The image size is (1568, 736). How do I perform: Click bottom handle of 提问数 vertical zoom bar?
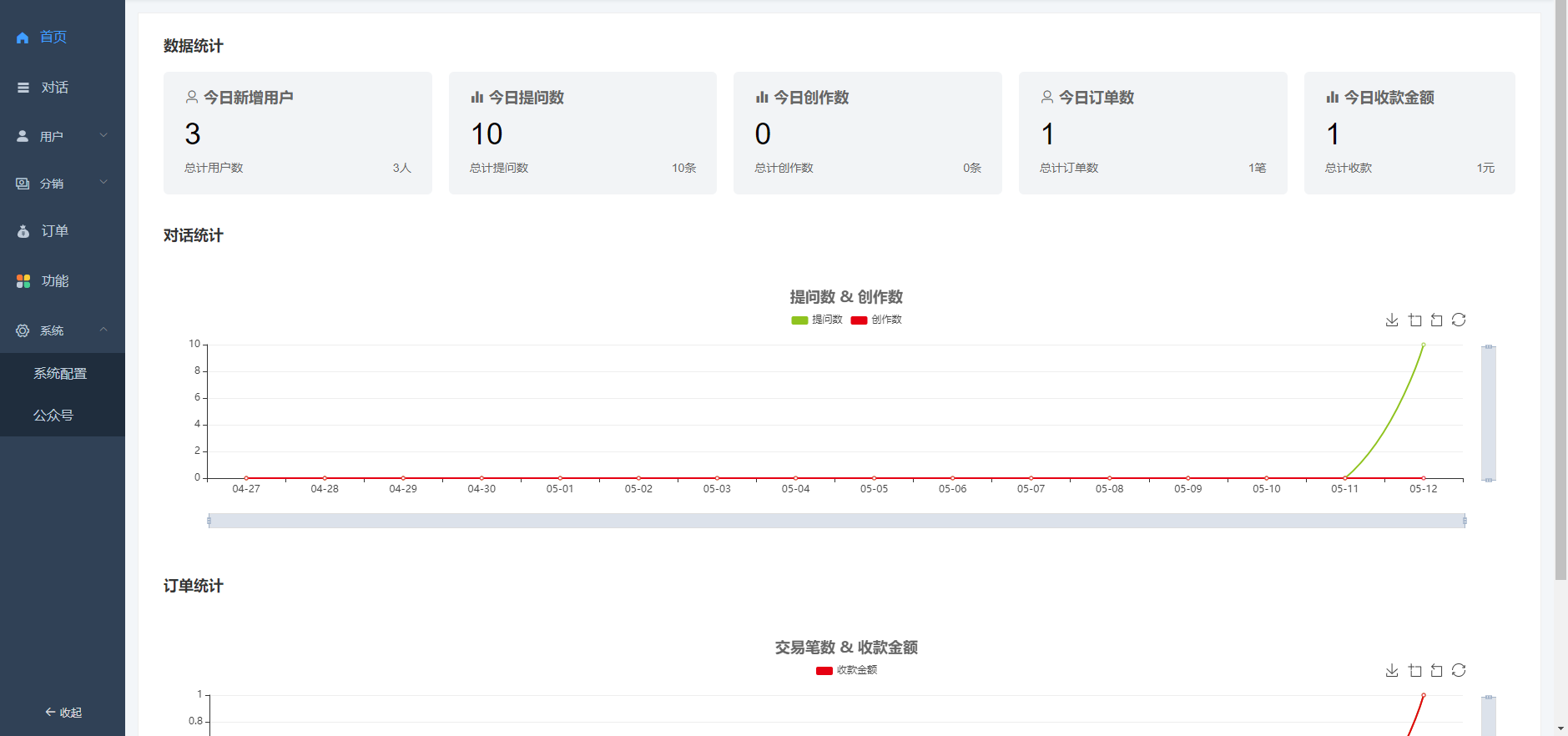point(1489,480)
